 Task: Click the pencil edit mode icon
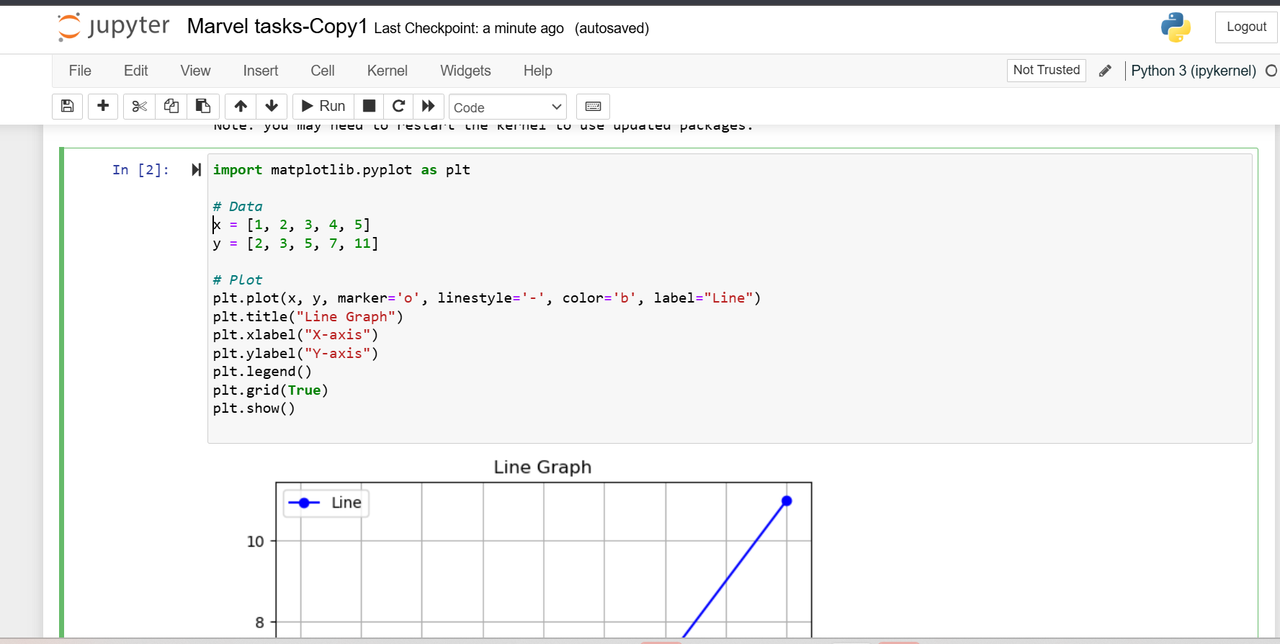1105,71
